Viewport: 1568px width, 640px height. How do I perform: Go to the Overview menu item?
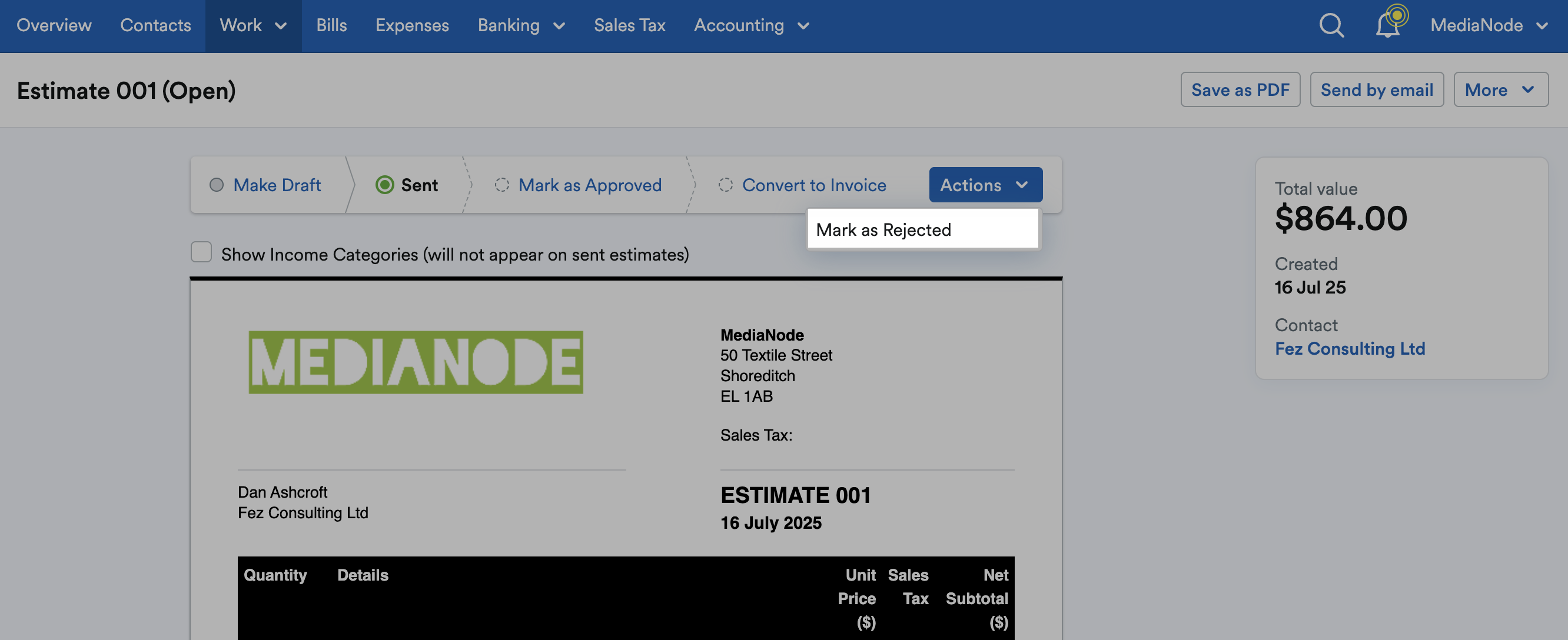pyautogui.click(x=54, y=25)
